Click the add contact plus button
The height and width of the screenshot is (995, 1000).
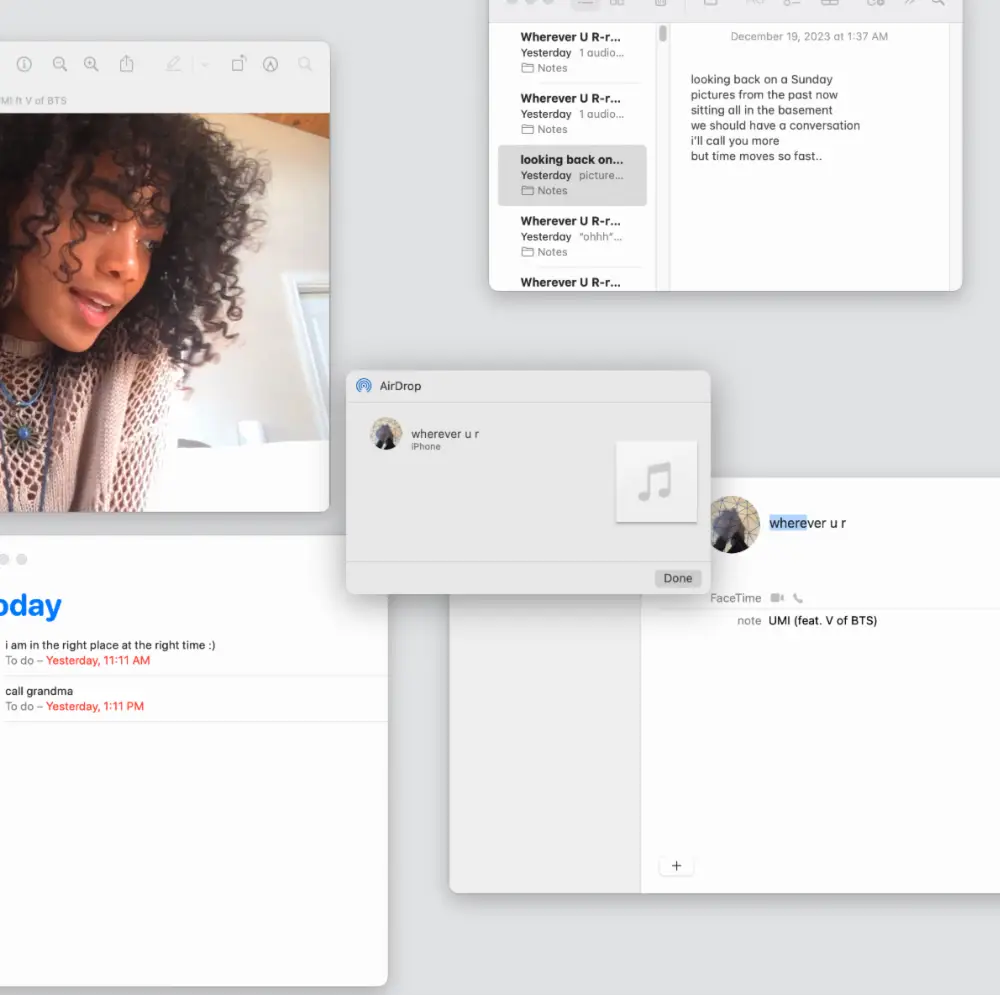point(676,866)
